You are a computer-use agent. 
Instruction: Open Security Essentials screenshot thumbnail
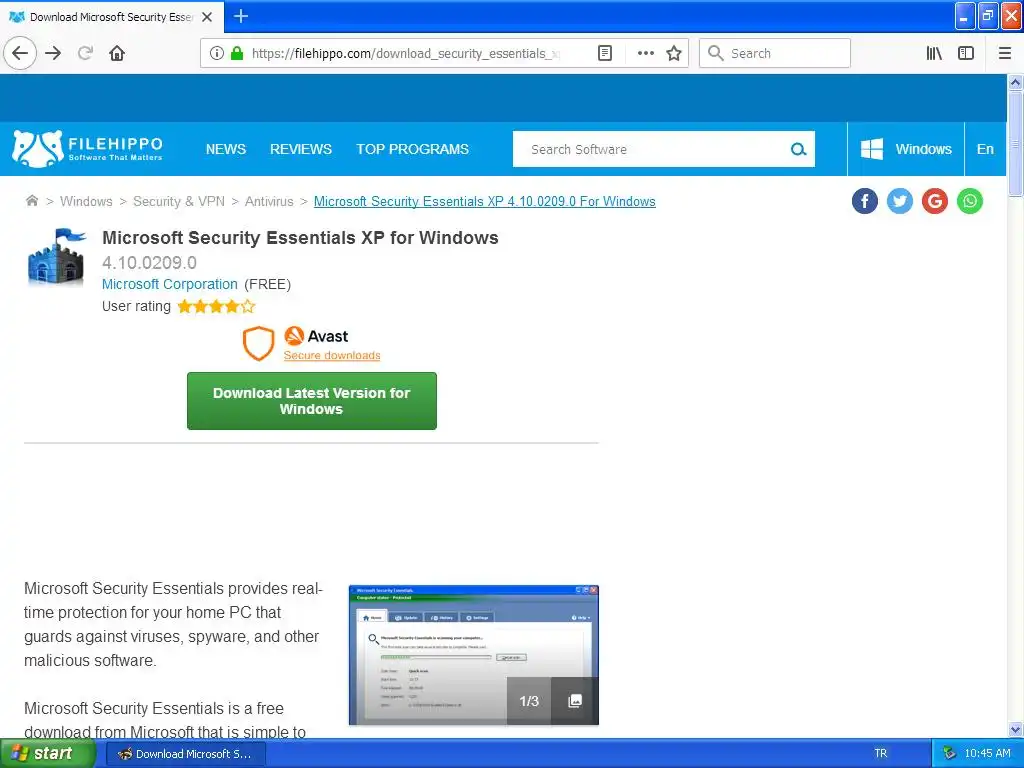tap(473, 654)
